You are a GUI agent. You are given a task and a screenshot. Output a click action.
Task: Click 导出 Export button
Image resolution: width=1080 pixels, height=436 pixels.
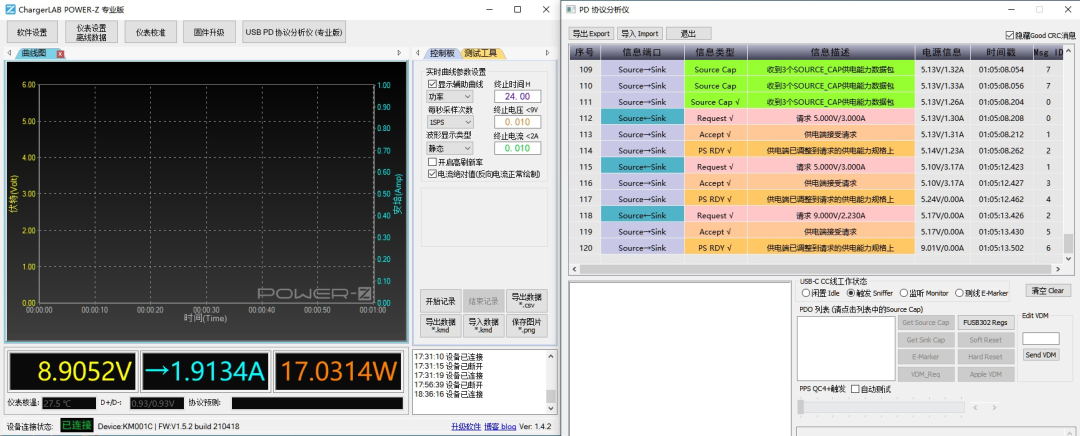[591, 33]
